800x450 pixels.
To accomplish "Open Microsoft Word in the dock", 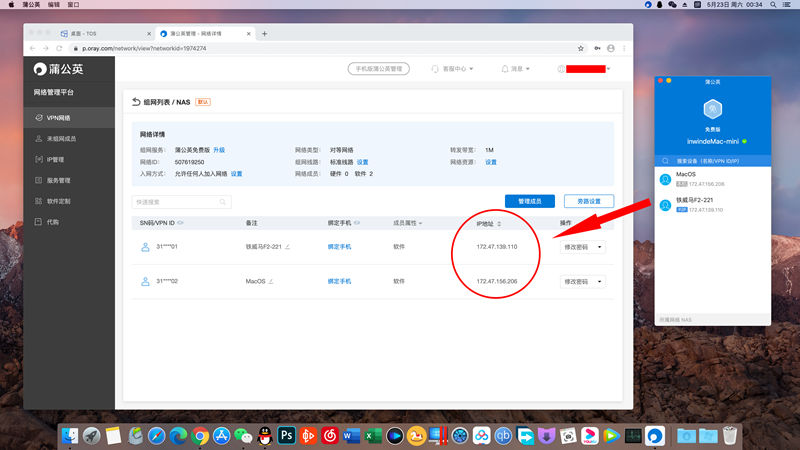I will pos(351,436).
